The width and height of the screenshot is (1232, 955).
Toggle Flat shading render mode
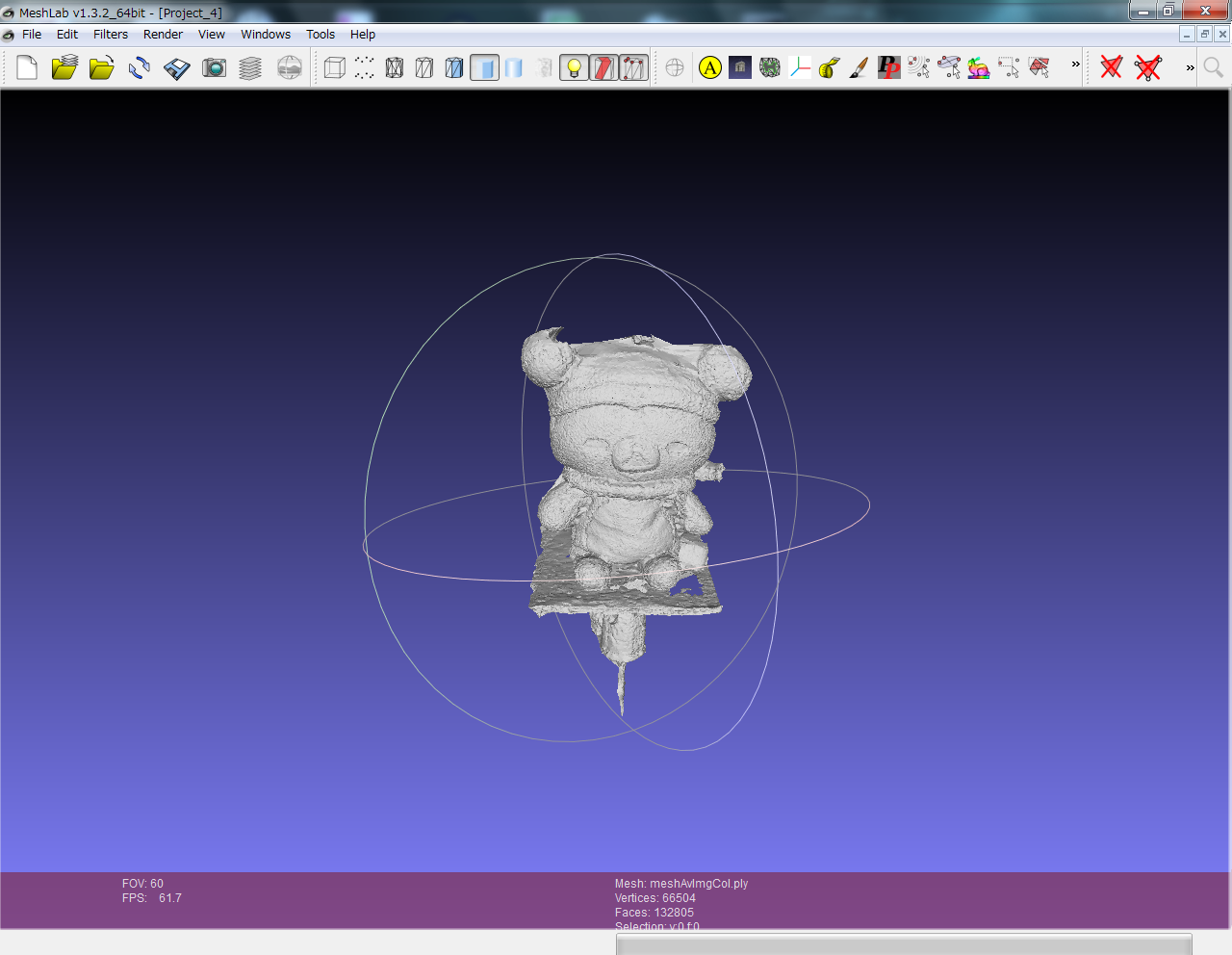pos(484,67)
